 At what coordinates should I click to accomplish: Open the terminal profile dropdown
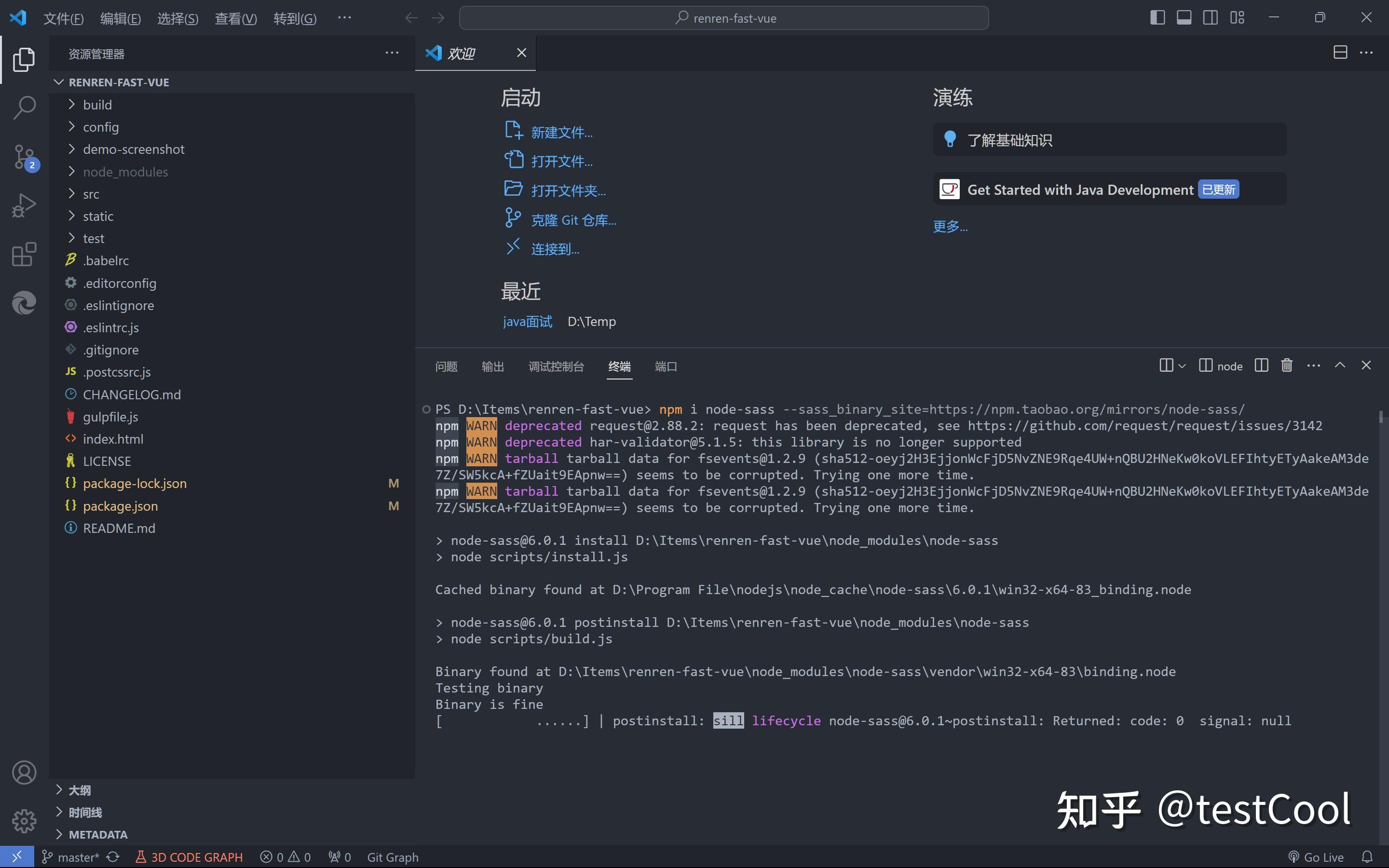tap(1181, 365)
